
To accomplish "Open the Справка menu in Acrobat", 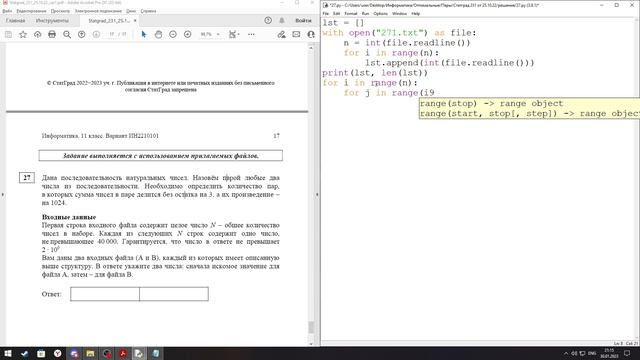I will click(148, 11).
